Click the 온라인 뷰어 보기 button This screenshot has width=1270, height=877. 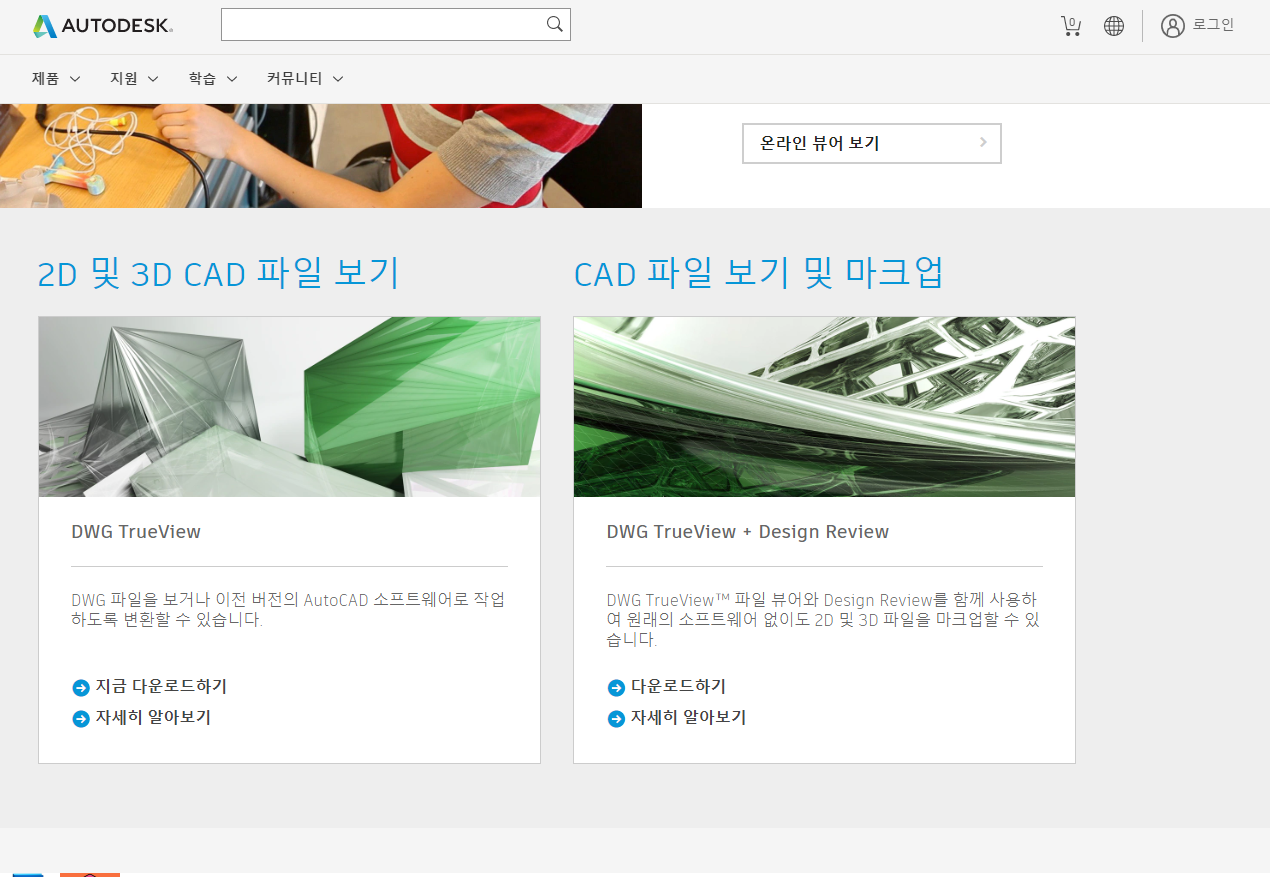(872, 143)
